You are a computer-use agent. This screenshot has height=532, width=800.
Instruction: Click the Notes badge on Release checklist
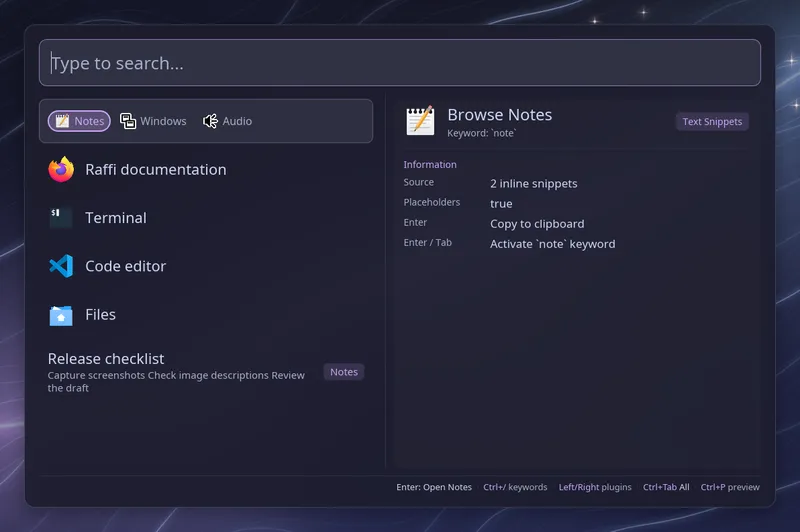(x=344, y=372)
